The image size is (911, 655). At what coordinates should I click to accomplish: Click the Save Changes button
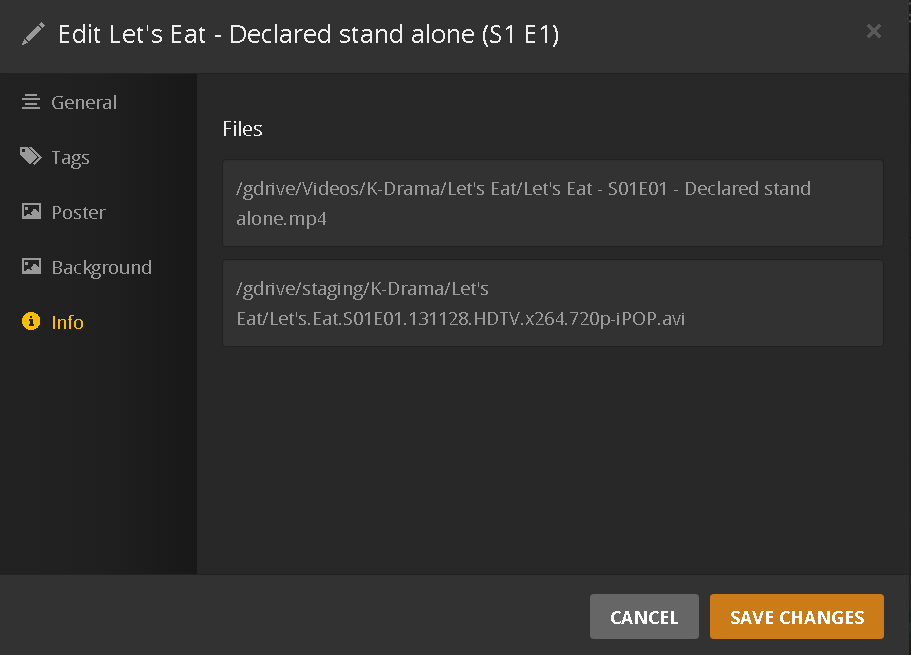pyautogui.click(x=796, y=617)
